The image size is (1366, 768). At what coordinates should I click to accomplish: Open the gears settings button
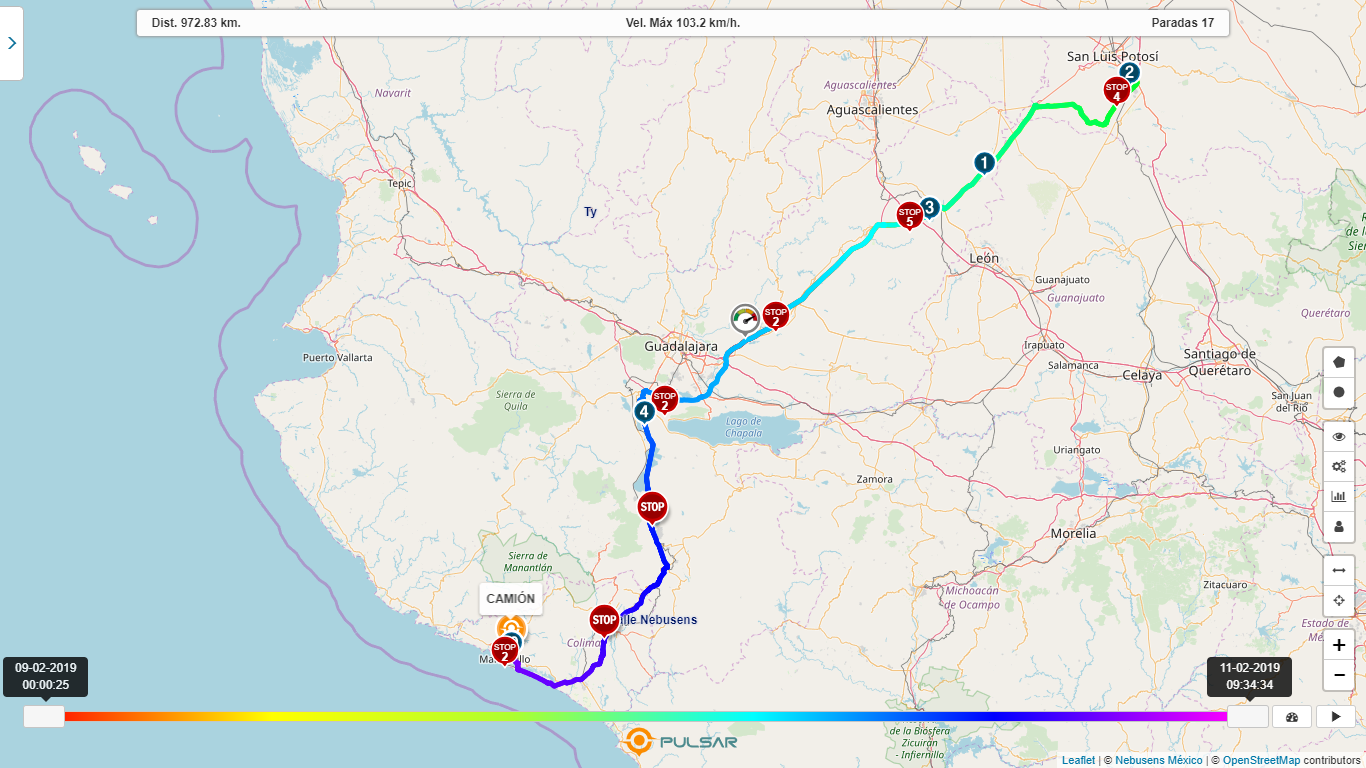(x=1339, y=466)
